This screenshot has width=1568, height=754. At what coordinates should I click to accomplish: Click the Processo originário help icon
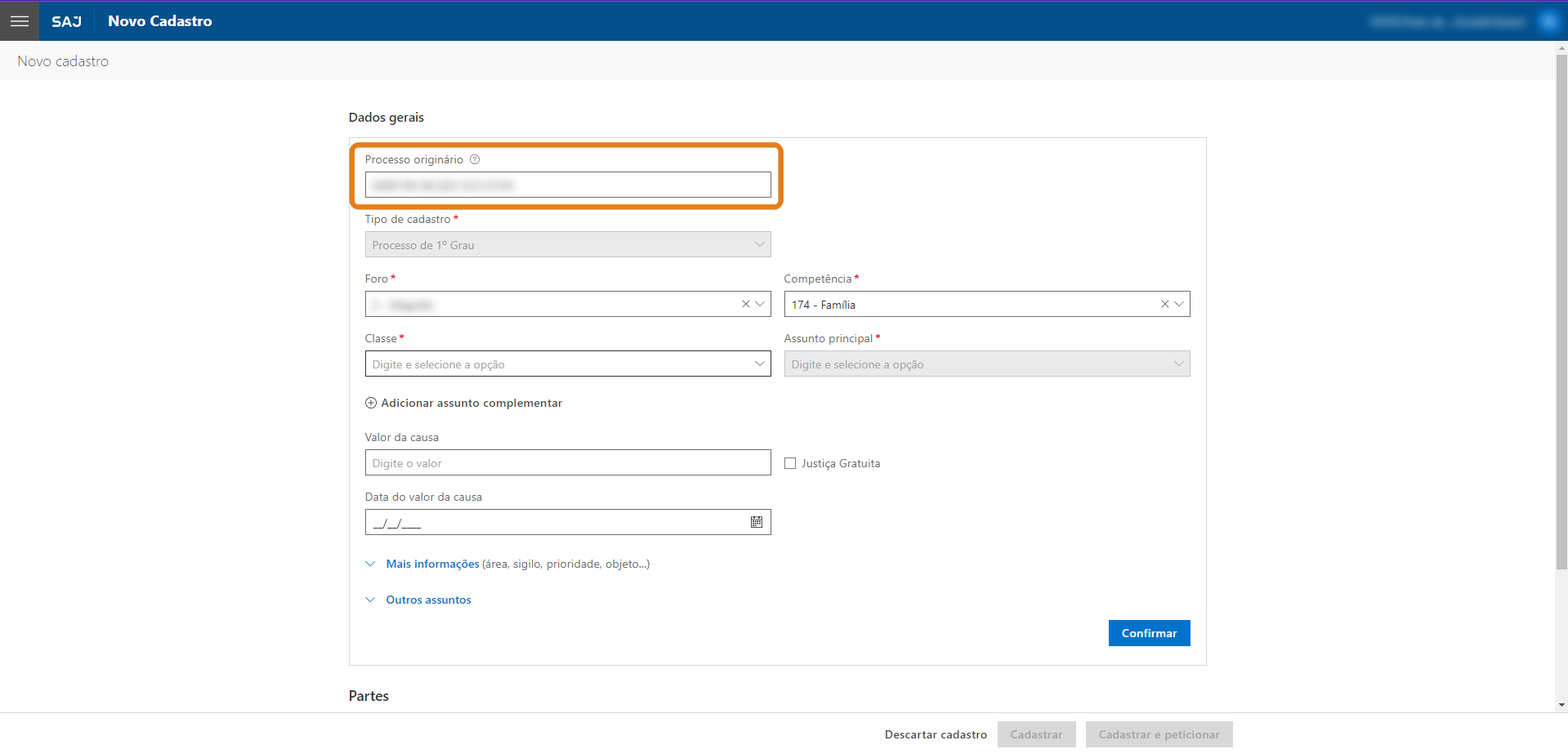(475, 159)
